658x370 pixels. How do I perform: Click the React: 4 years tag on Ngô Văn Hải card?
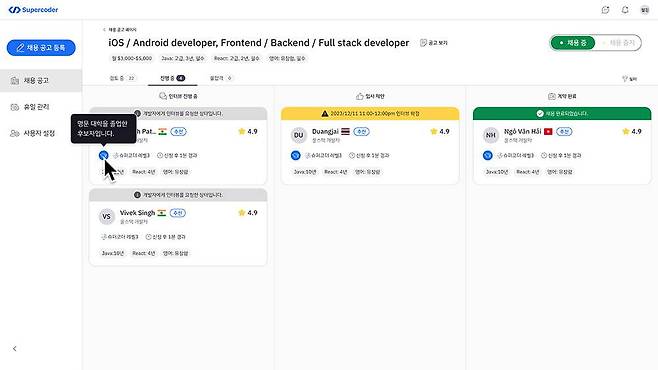[527, 172]
